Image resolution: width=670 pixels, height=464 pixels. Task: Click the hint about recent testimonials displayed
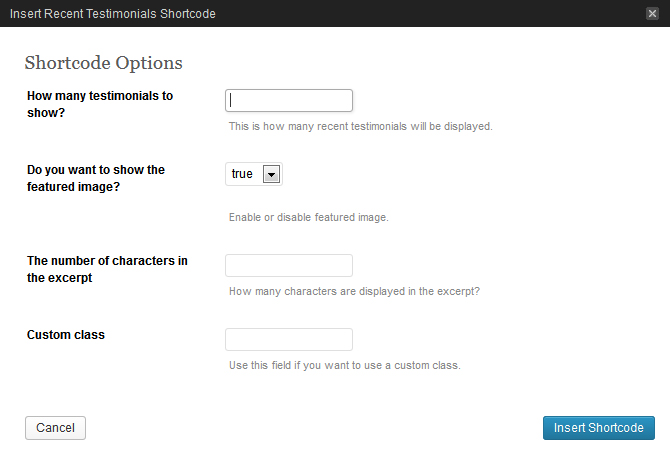pos(360,127)
